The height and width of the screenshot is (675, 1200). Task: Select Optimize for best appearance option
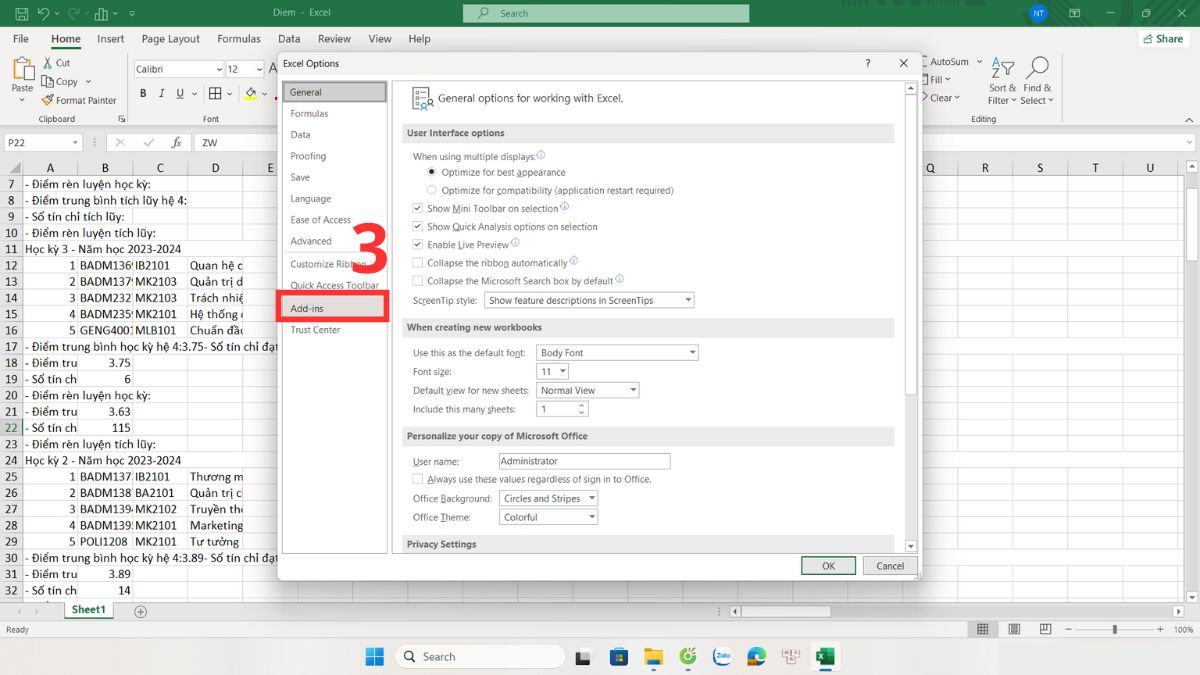click(x=432, y=172)
